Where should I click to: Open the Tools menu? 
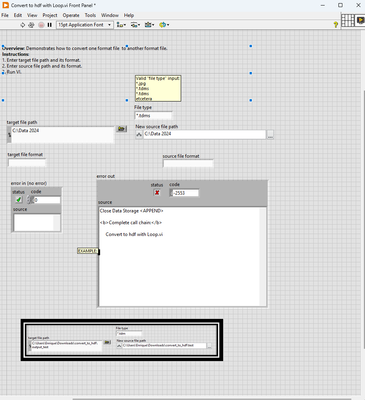(90, 15)
